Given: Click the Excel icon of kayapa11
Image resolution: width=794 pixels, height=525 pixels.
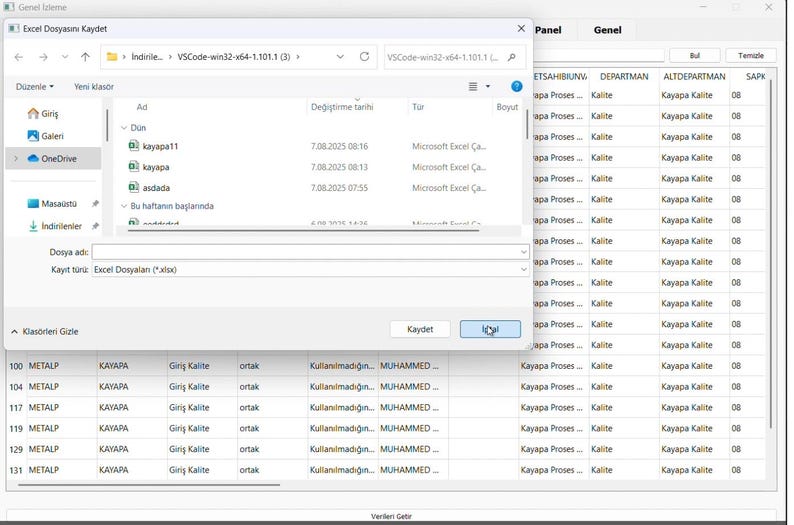Looking at the screenshot, I should point(134,146).
